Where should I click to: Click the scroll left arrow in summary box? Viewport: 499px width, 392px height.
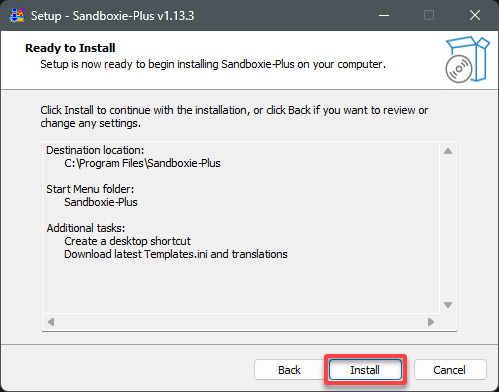tap(51, 322)
